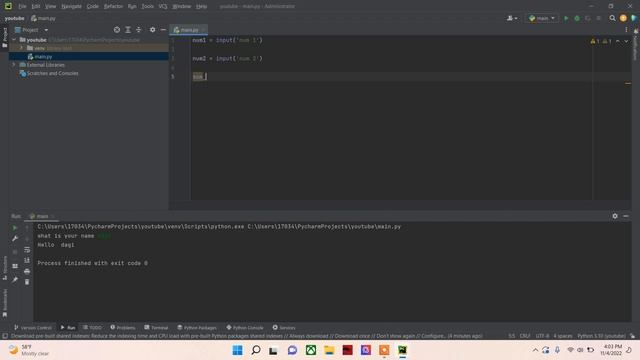Toggle soft-wrap in Run console
This screenshot has width=640, height=360.
point(27,250)
